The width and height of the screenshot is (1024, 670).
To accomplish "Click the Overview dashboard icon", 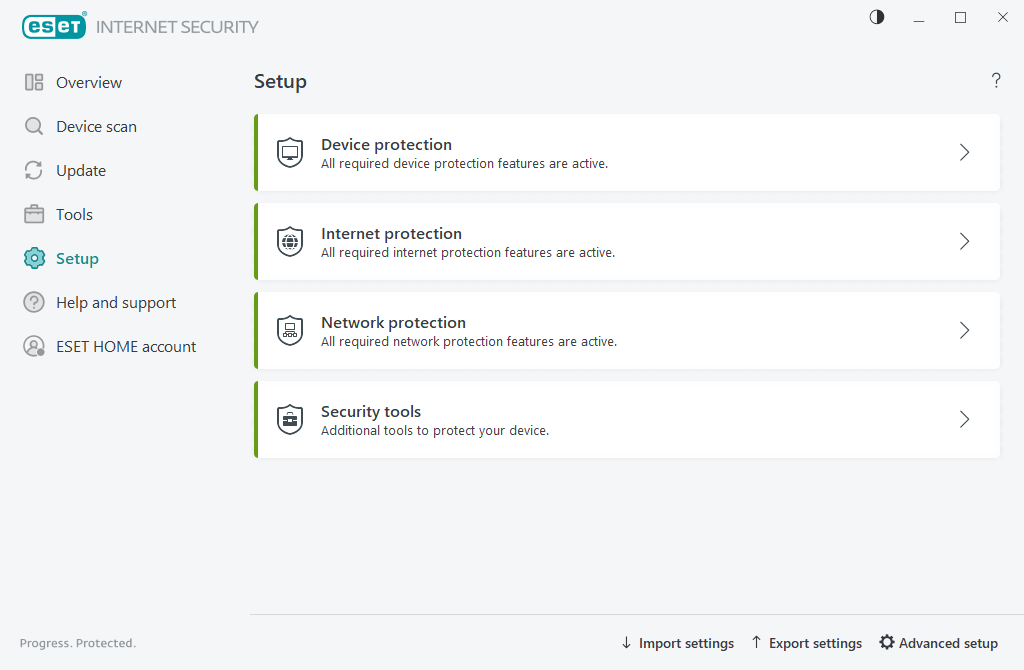I will click(34, 82).
